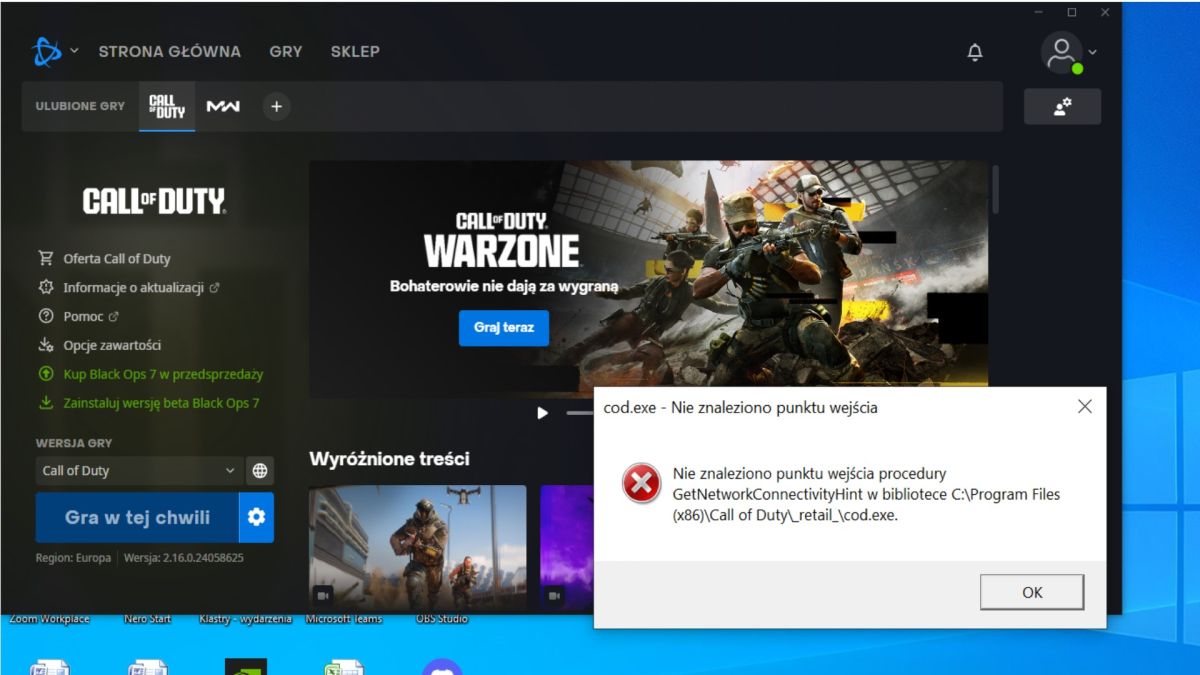This screenshot has height=675, width=1200.
Task: Open the notifications bell
Action: coord(975,52)
